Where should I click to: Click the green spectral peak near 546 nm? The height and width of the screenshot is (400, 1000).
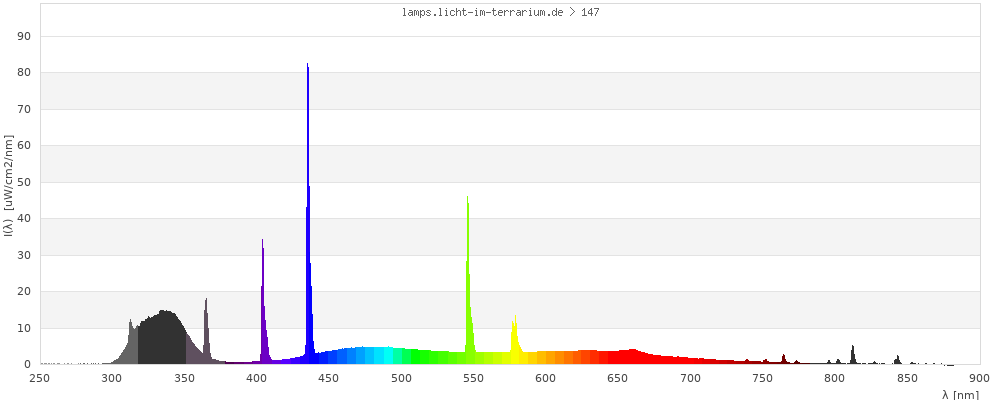pos(469,278)
